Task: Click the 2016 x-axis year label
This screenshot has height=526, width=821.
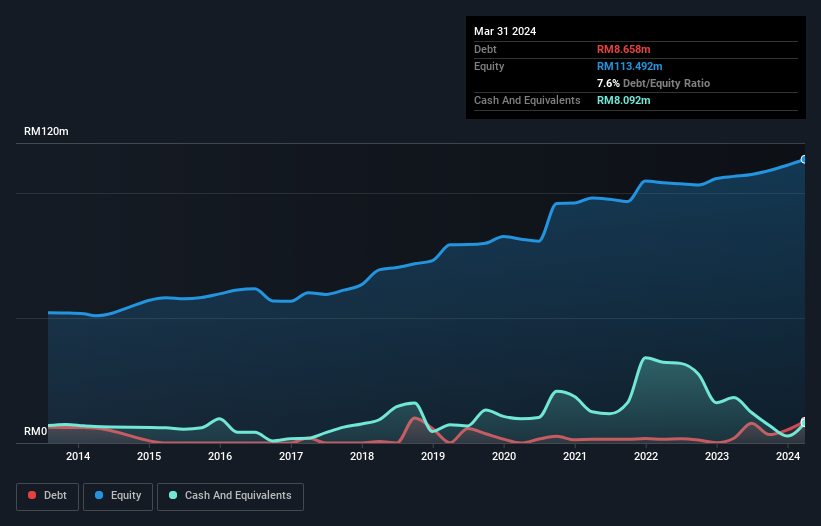Action: coord(220,457)
